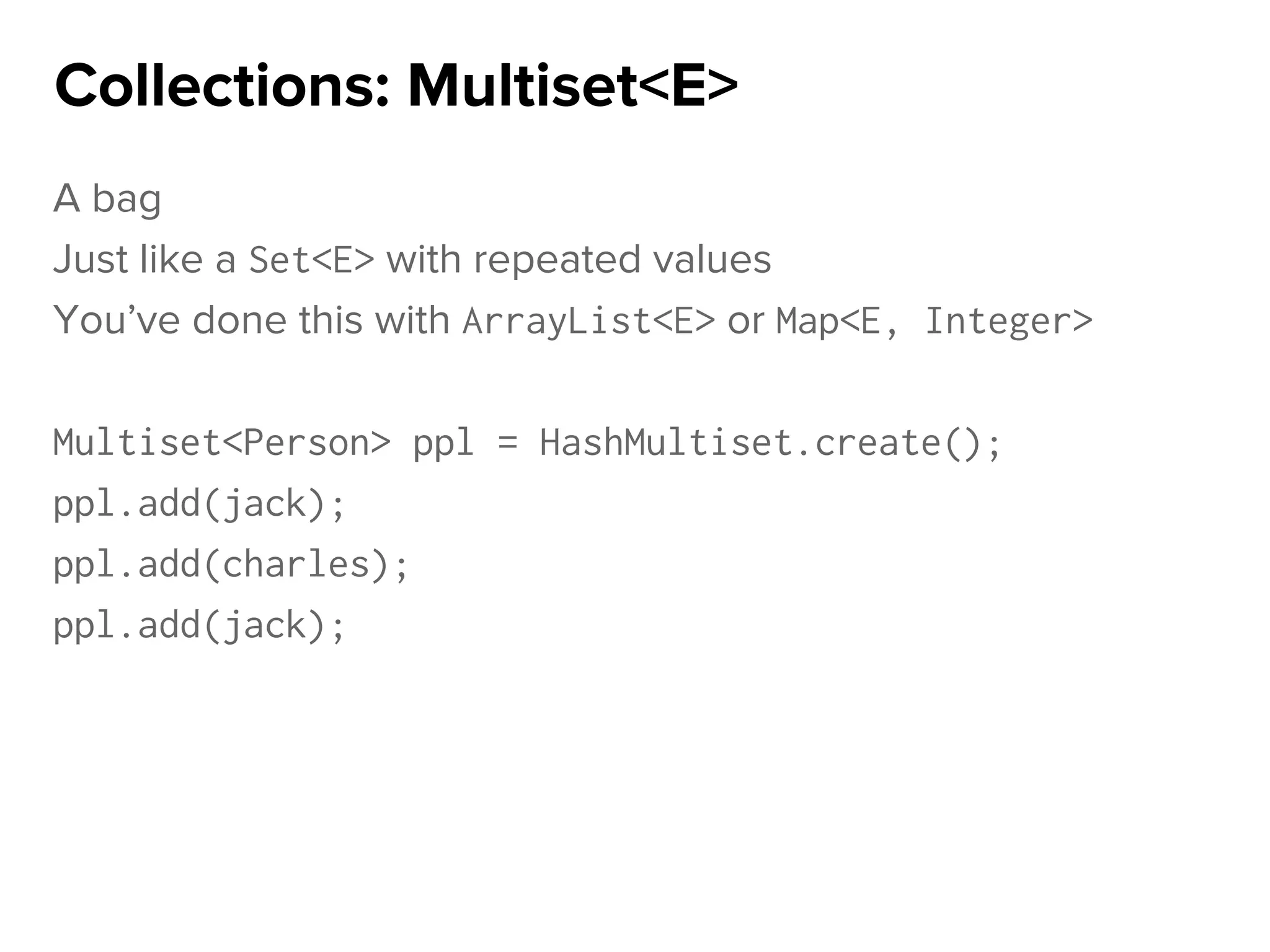Screen dimensions: 1270x952
Task: Click "Multiset<E>" in the slide title
Action: [x=572, y=86]
